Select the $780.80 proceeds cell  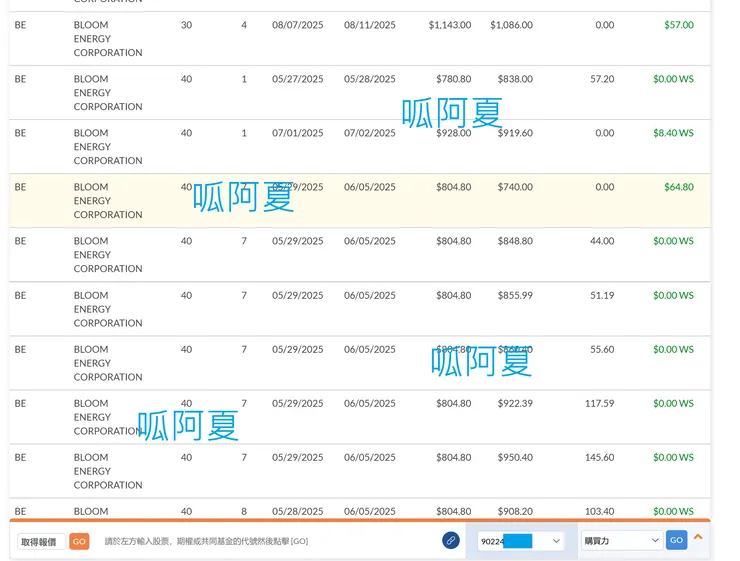click(454, 79)
